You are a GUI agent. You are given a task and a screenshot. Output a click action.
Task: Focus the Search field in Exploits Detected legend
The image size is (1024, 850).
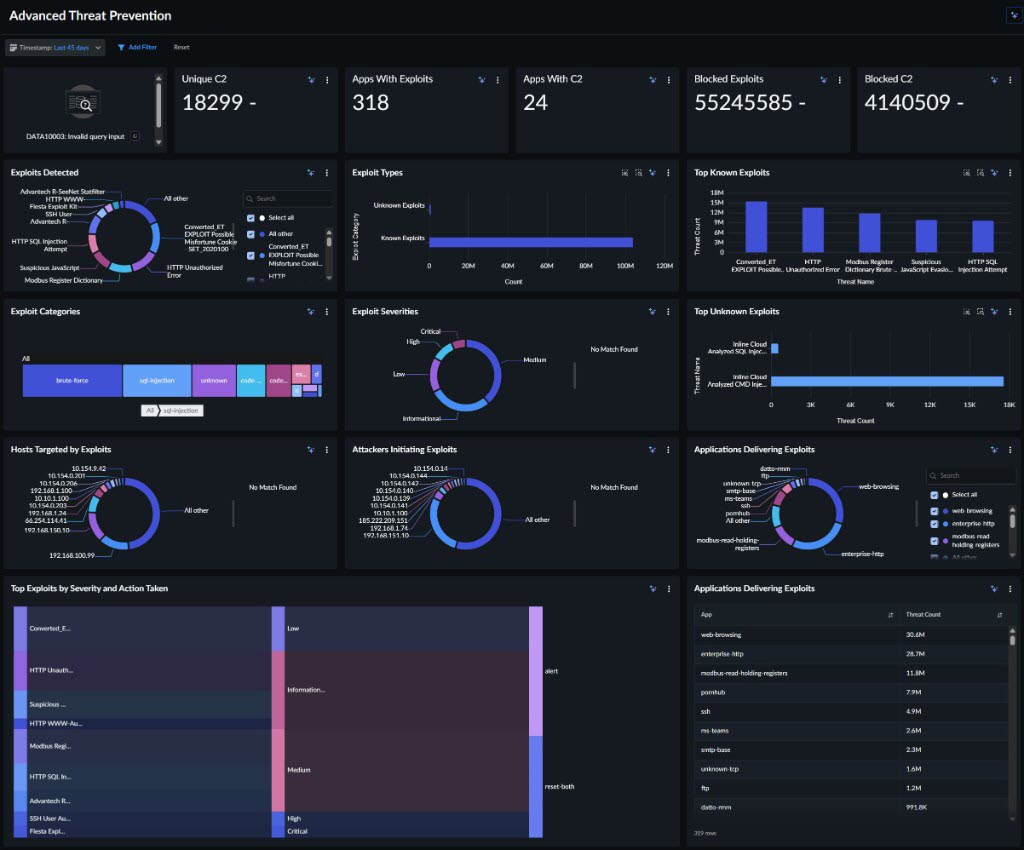(x=287, y=198)
